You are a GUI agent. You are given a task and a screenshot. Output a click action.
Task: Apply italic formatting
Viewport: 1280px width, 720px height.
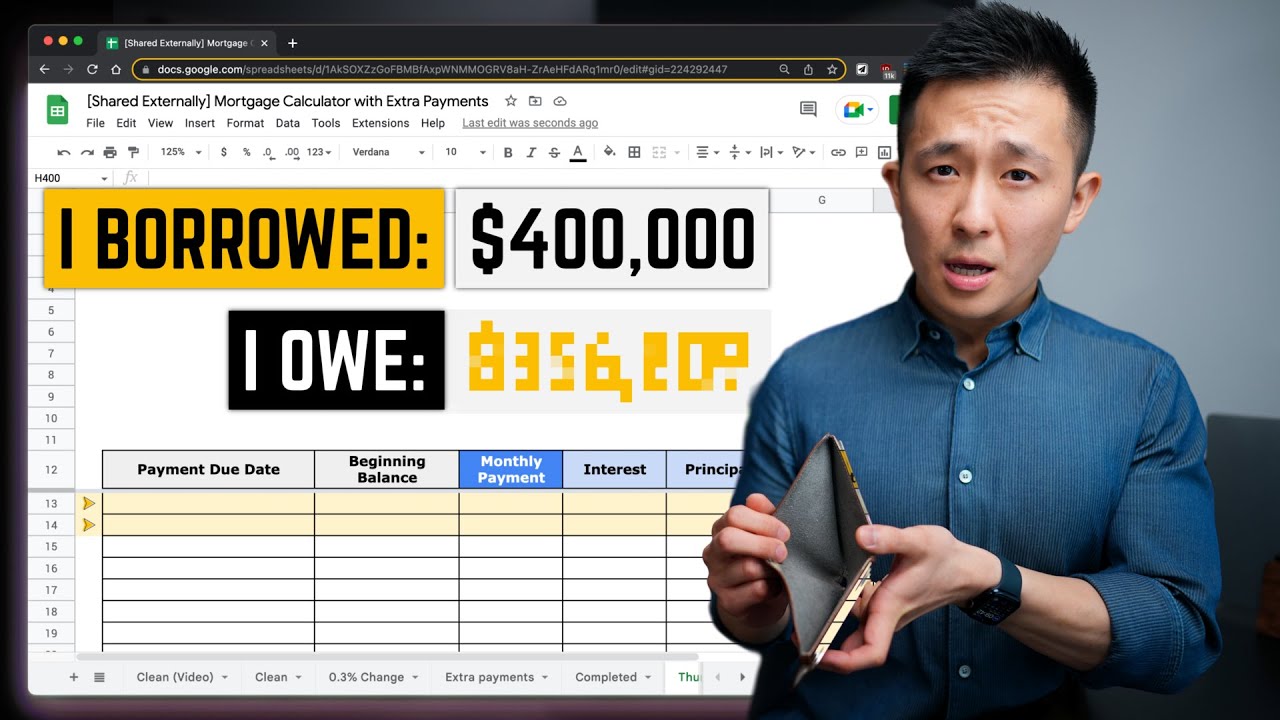pos(532,152)
